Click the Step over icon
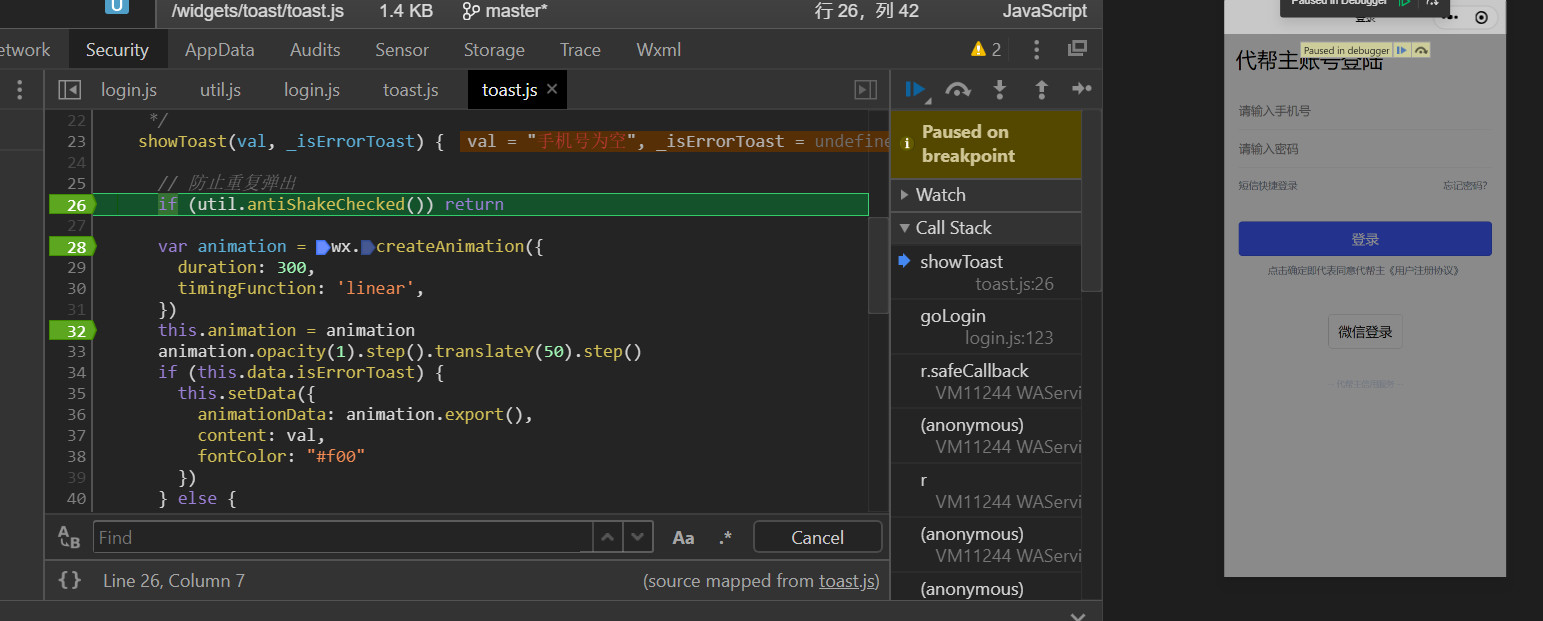The width and height of the screenshot is (1543, 621). tap(958, 89)
